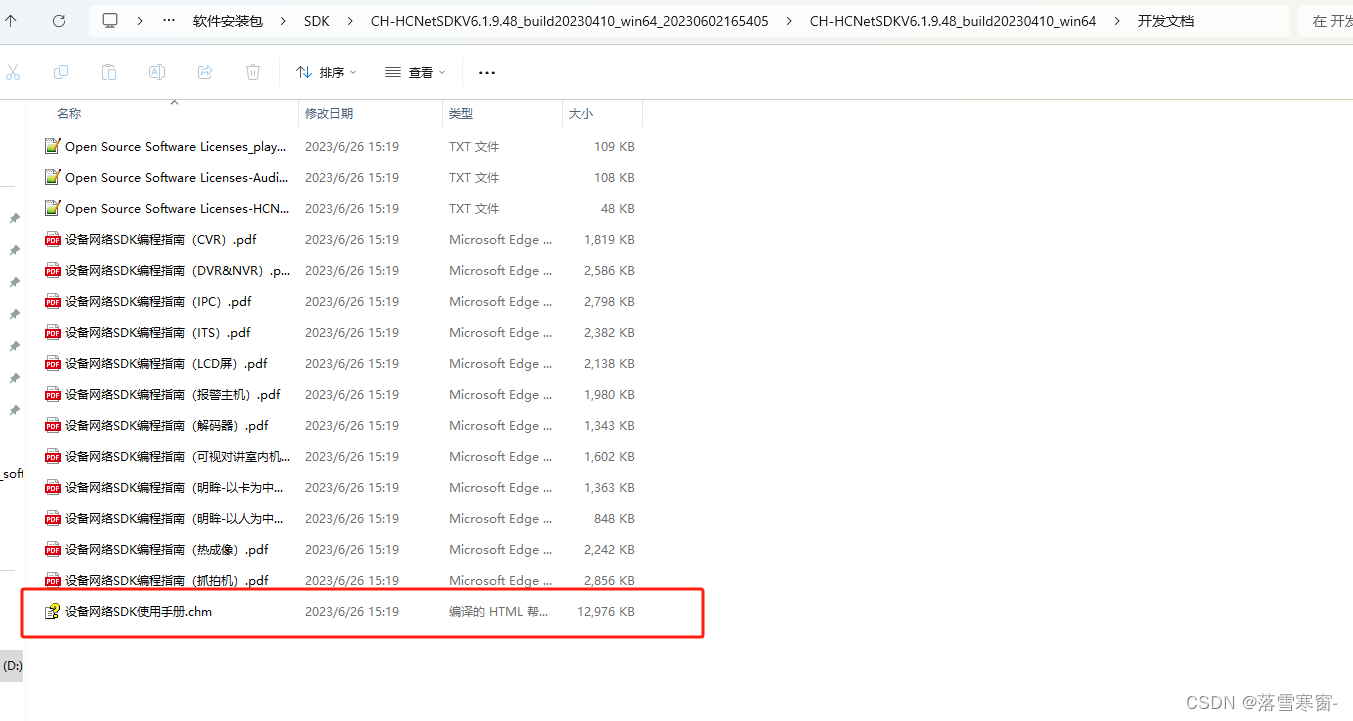Open the toolbar See more (···) menu
This screenshot has height=721, width=1353.
(487, 72)
